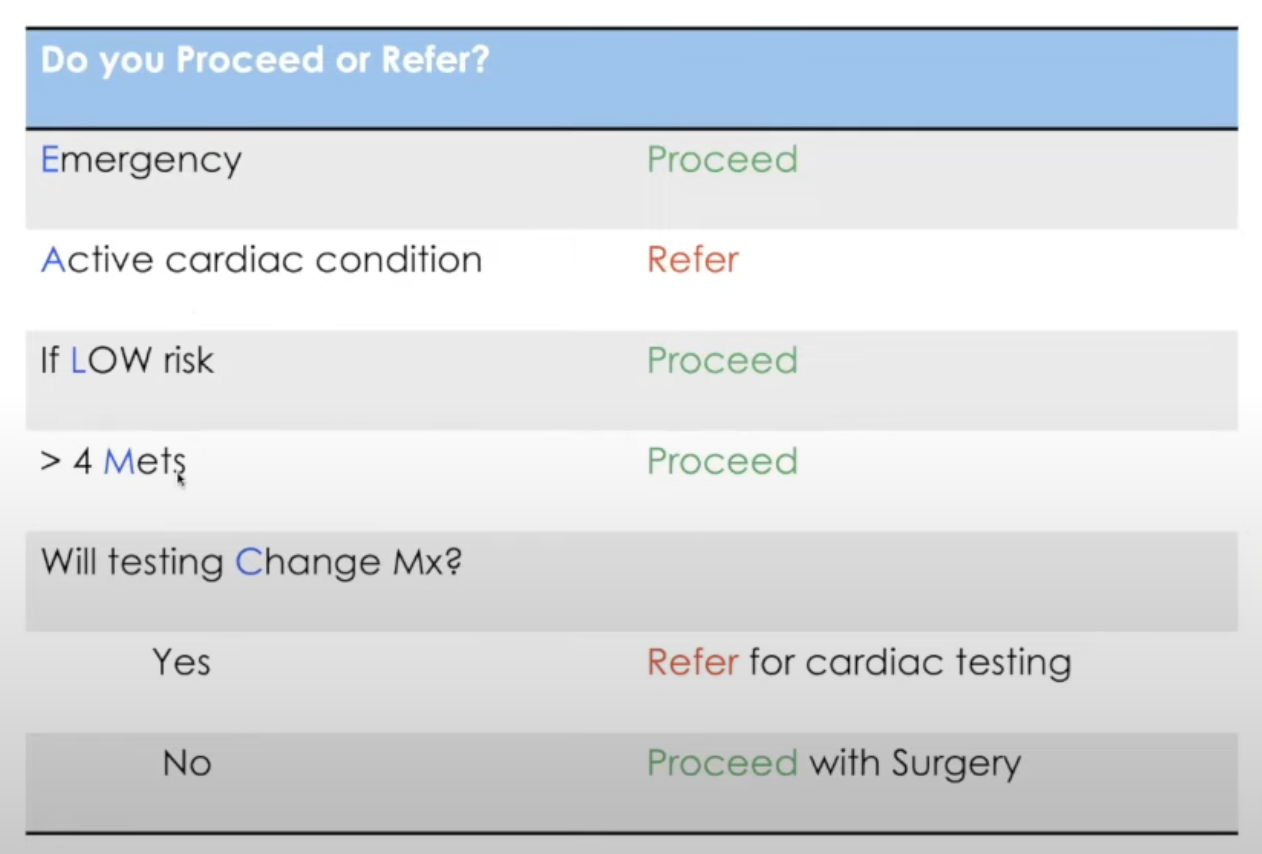Click the '> 4 Mets' text
The image size is (1262, 854).
[113, 461]
